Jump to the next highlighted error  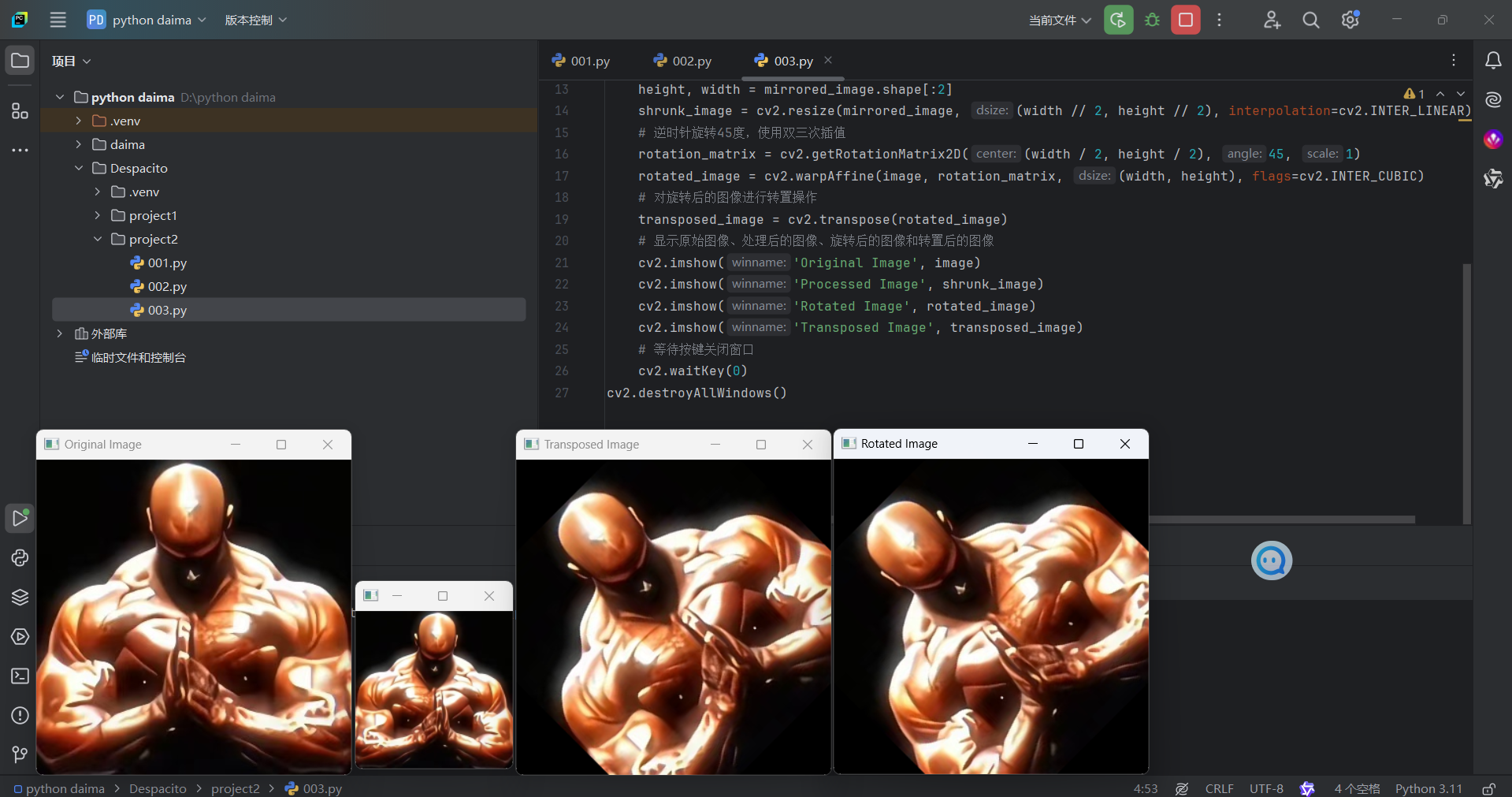pyautogui.click(x=1461, y=94)
